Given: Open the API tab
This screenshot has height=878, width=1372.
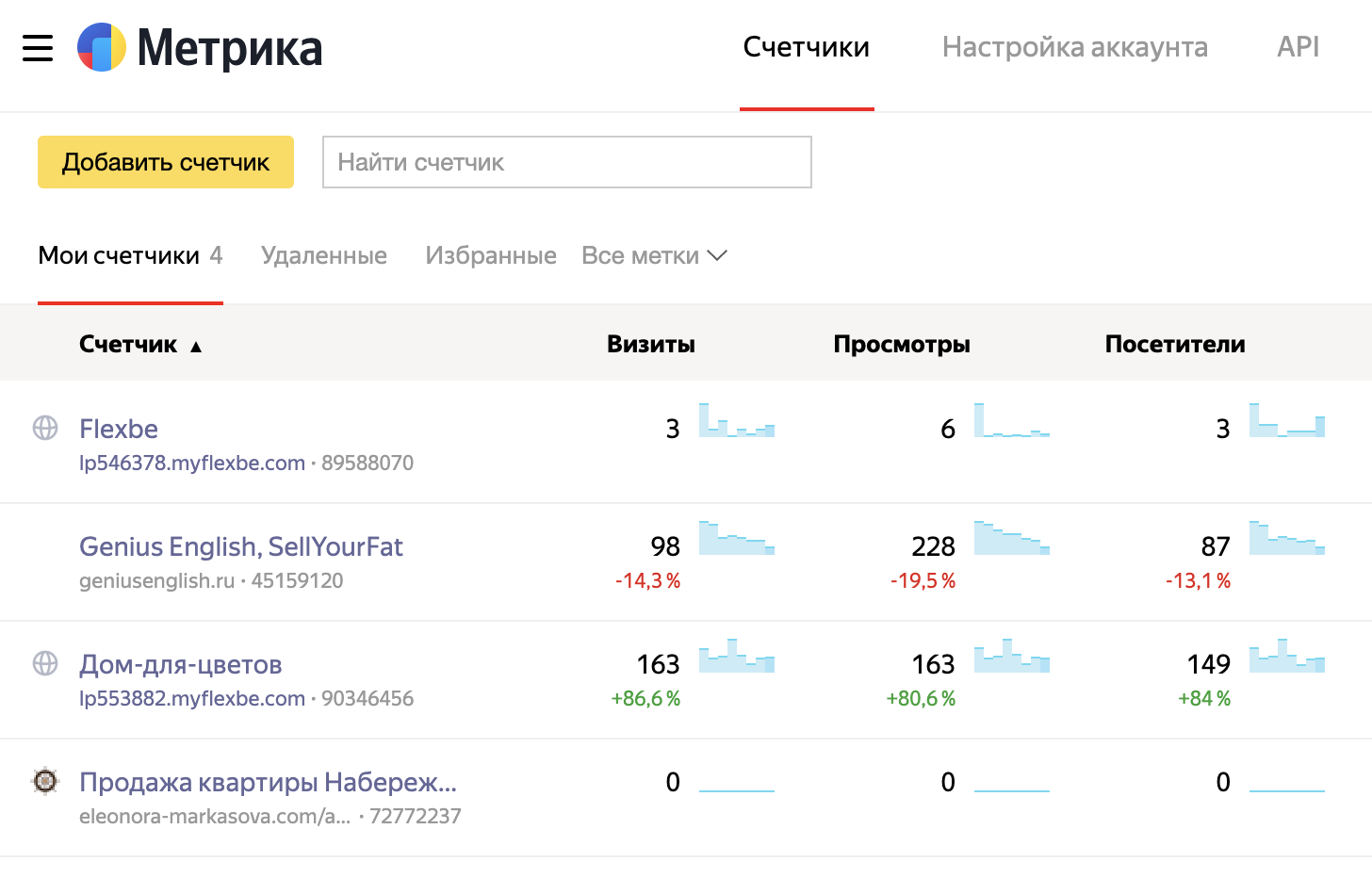Looking at the screenshot, I should [x=1298, y=47].
